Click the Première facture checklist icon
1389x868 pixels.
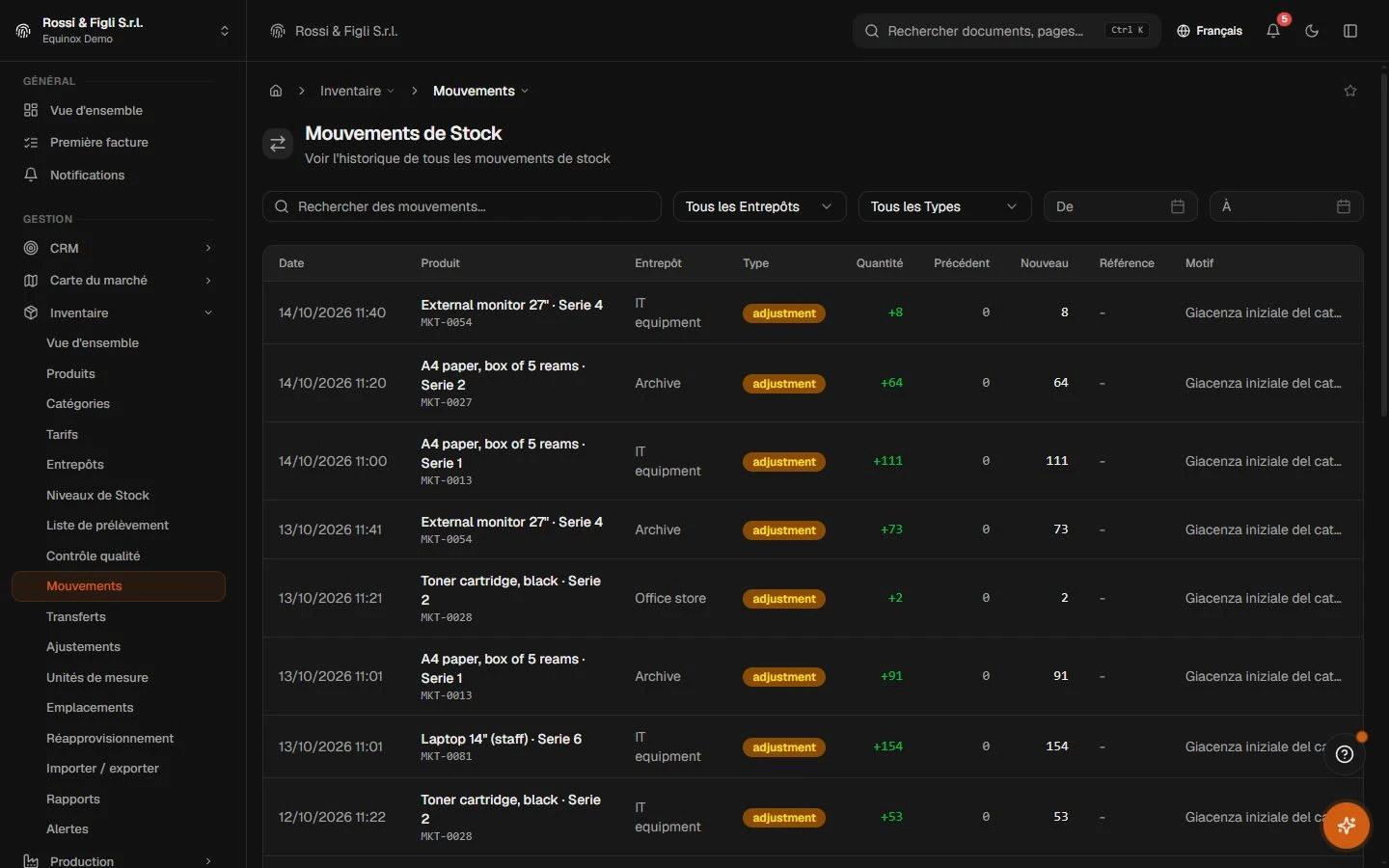point(31,142)
